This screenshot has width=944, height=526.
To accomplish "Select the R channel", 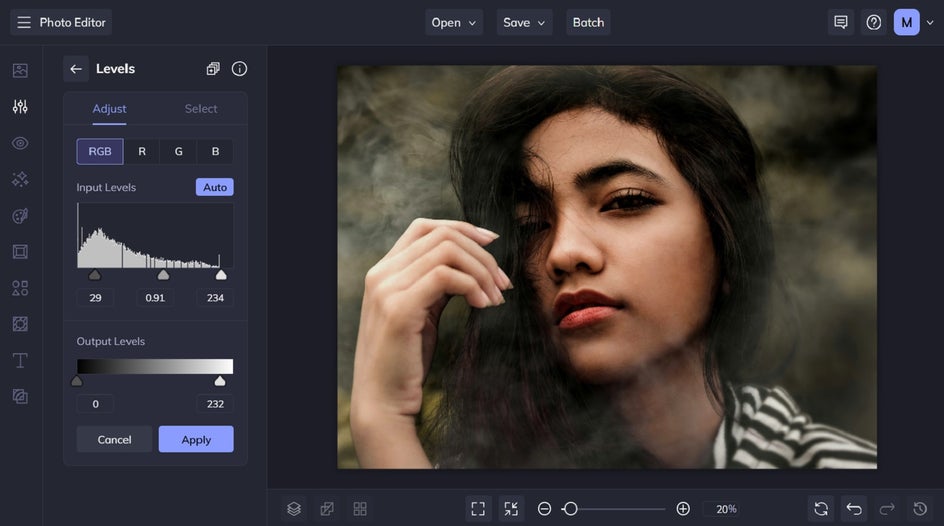I will pyautogui.click(x=142, y=152).
